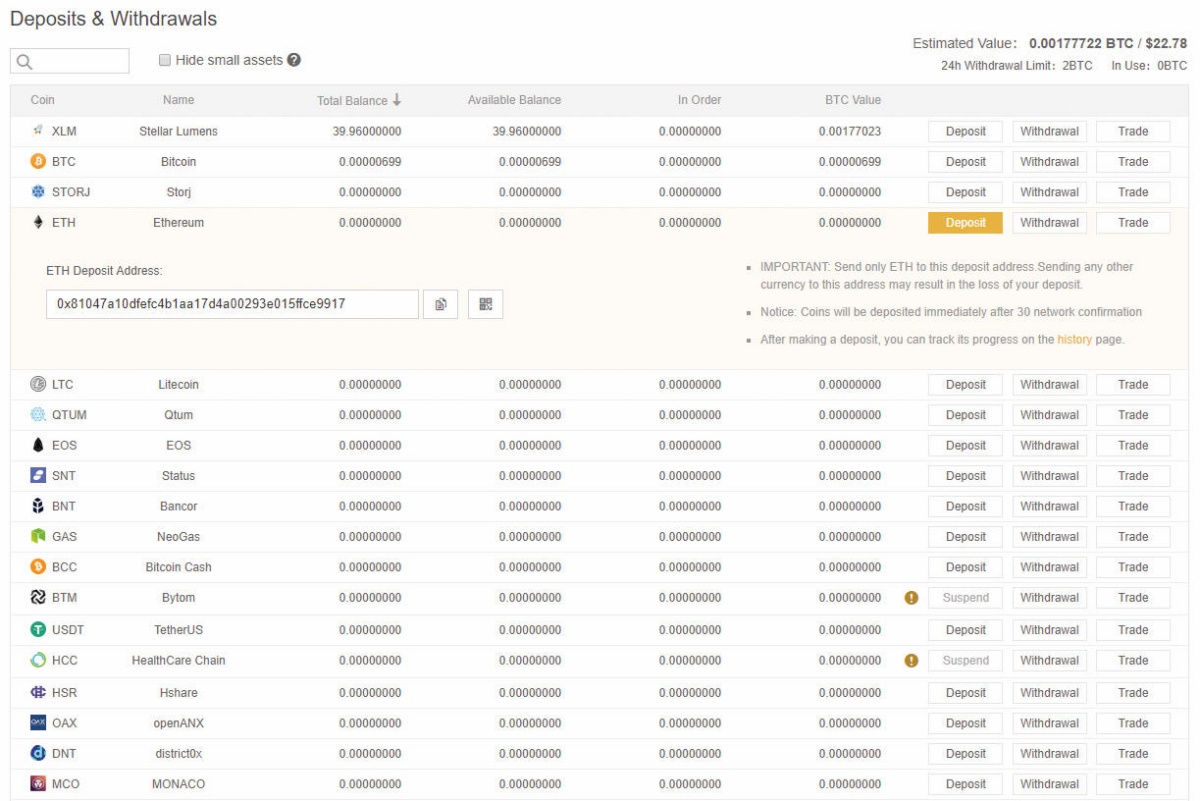Click the Deposits & Withdrawals page heading
Screen dimensions: 1200x801
[x=113, y=19]
